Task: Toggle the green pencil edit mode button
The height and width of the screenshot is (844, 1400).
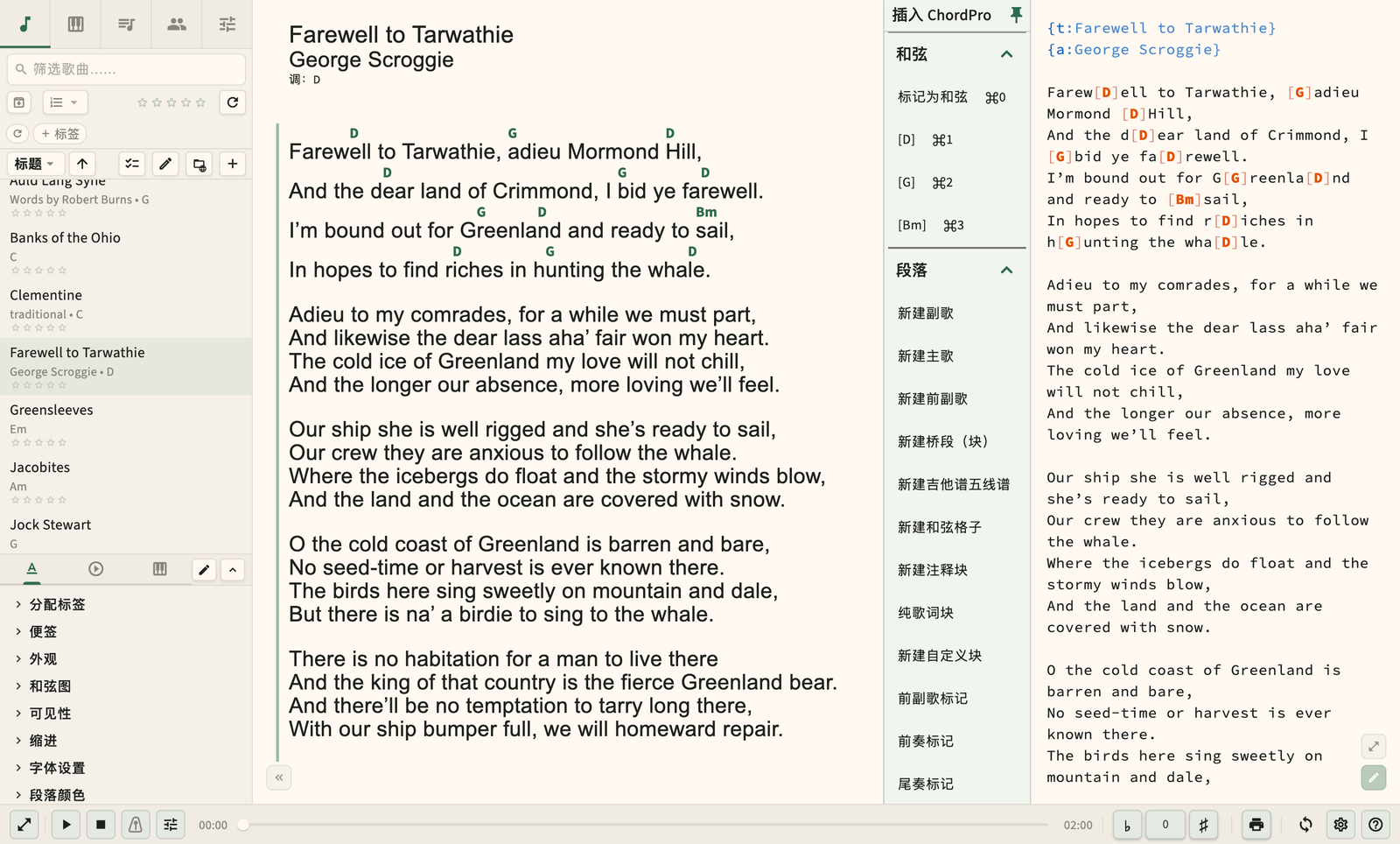Action: tap(1374, 777)
